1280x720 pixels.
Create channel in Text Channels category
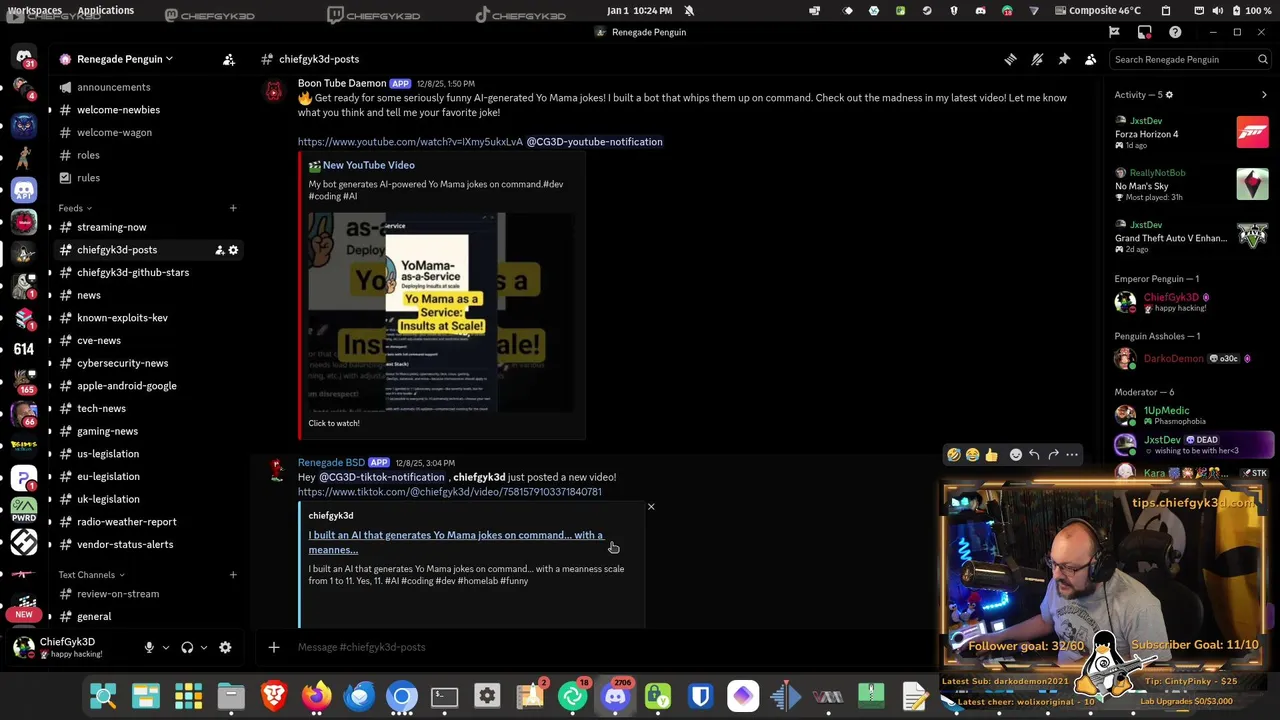tap(233, 574)
